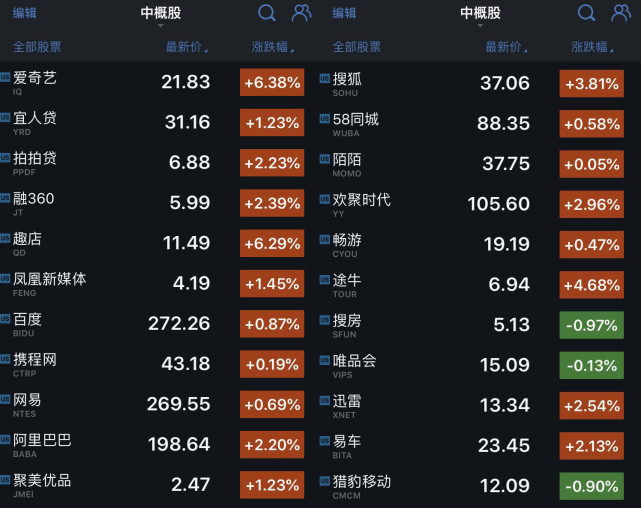This screenshot has width=641, height=508.
Task: Expand the 中概股 dropdown in left panel
Action: (x=161, y=15)
